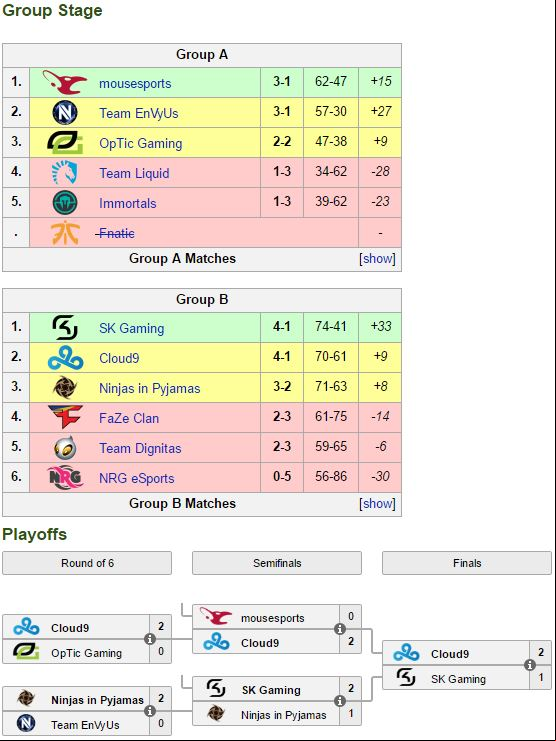
Task: Open info icon for Cloud9 vs OpTic Gaming match
Action: [150, 639]
